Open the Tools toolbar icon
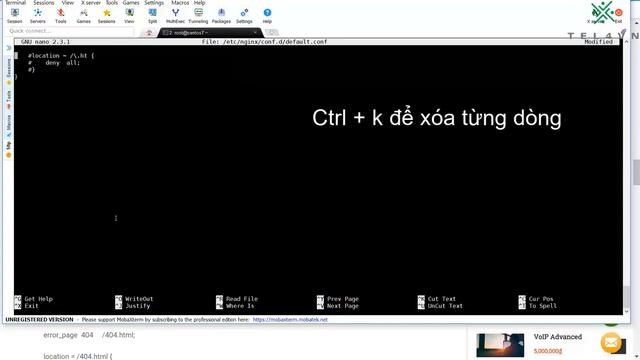 (x=60, y=16)
